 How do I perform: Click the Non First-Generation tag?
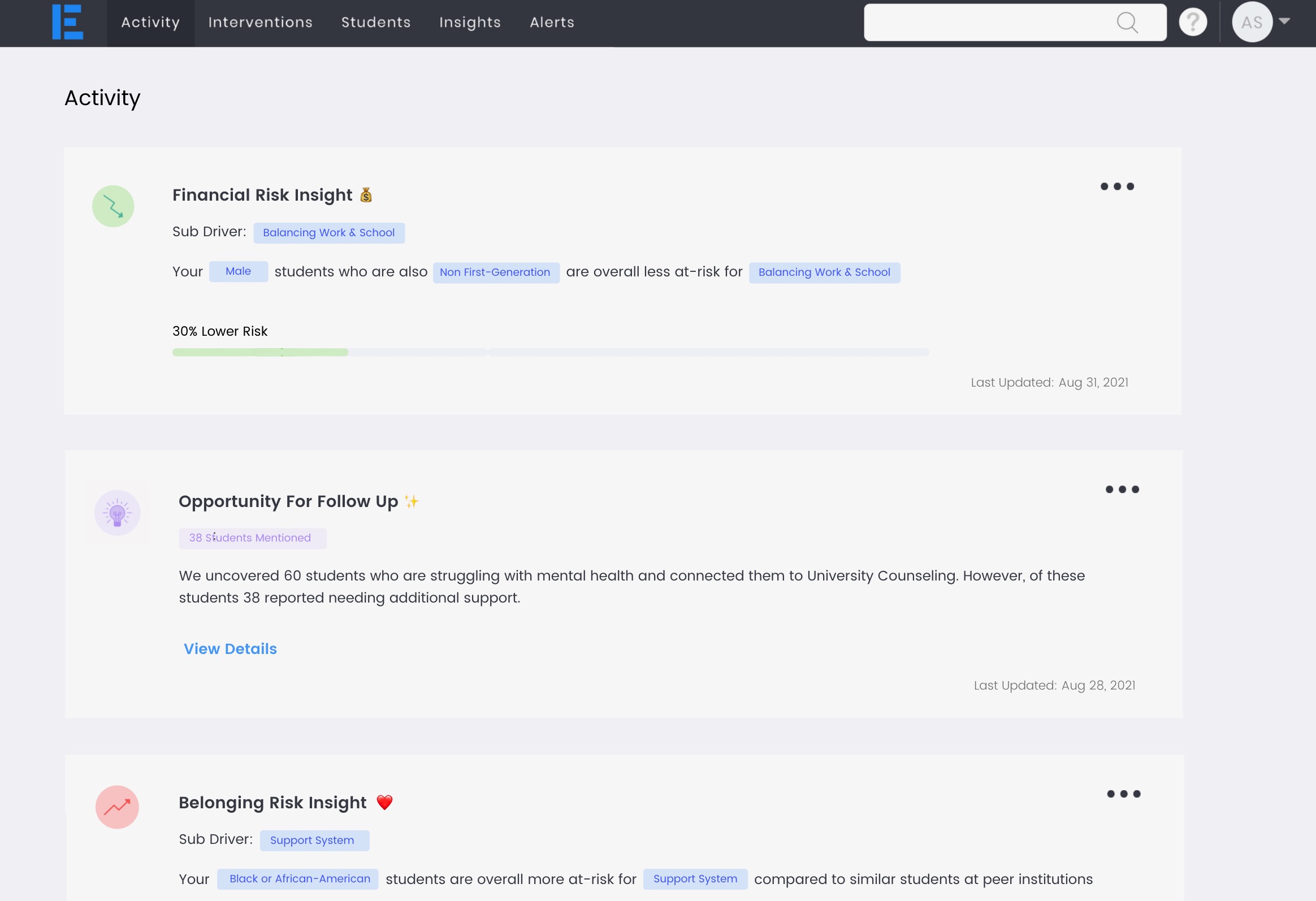tap(496, 272)
